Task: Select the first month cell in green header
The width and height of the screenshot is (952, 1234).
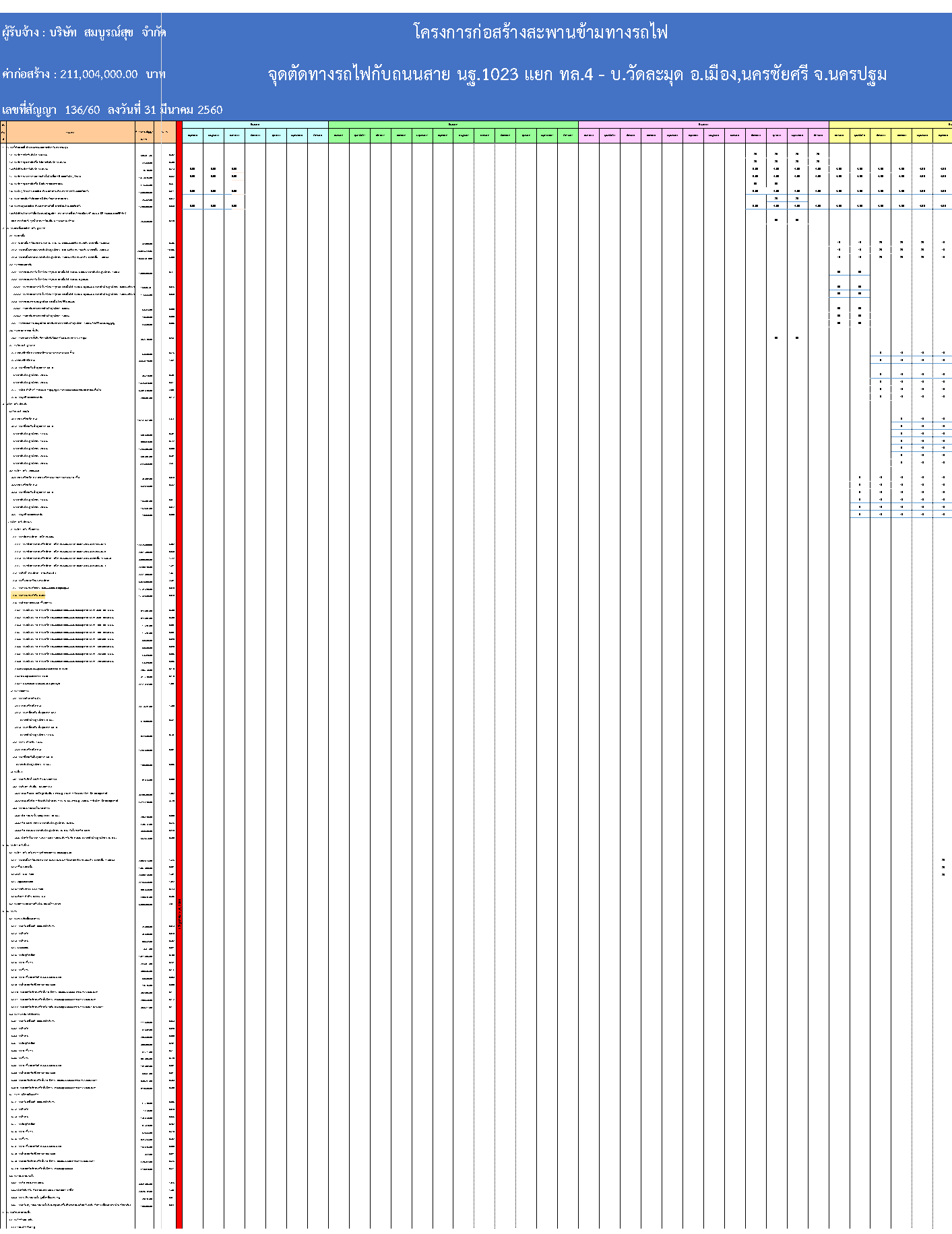Action: click(339, 135)
